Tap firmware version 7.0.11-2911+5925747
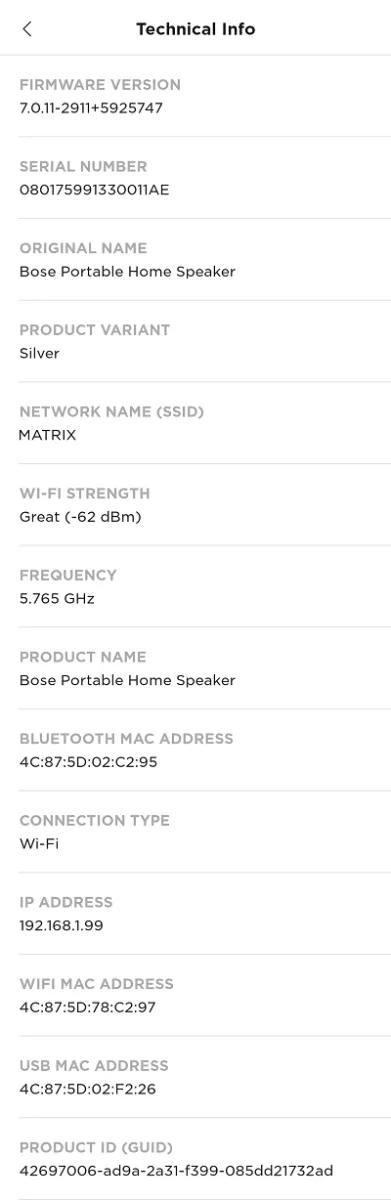The image size is (391, 1200). (91, 108)
